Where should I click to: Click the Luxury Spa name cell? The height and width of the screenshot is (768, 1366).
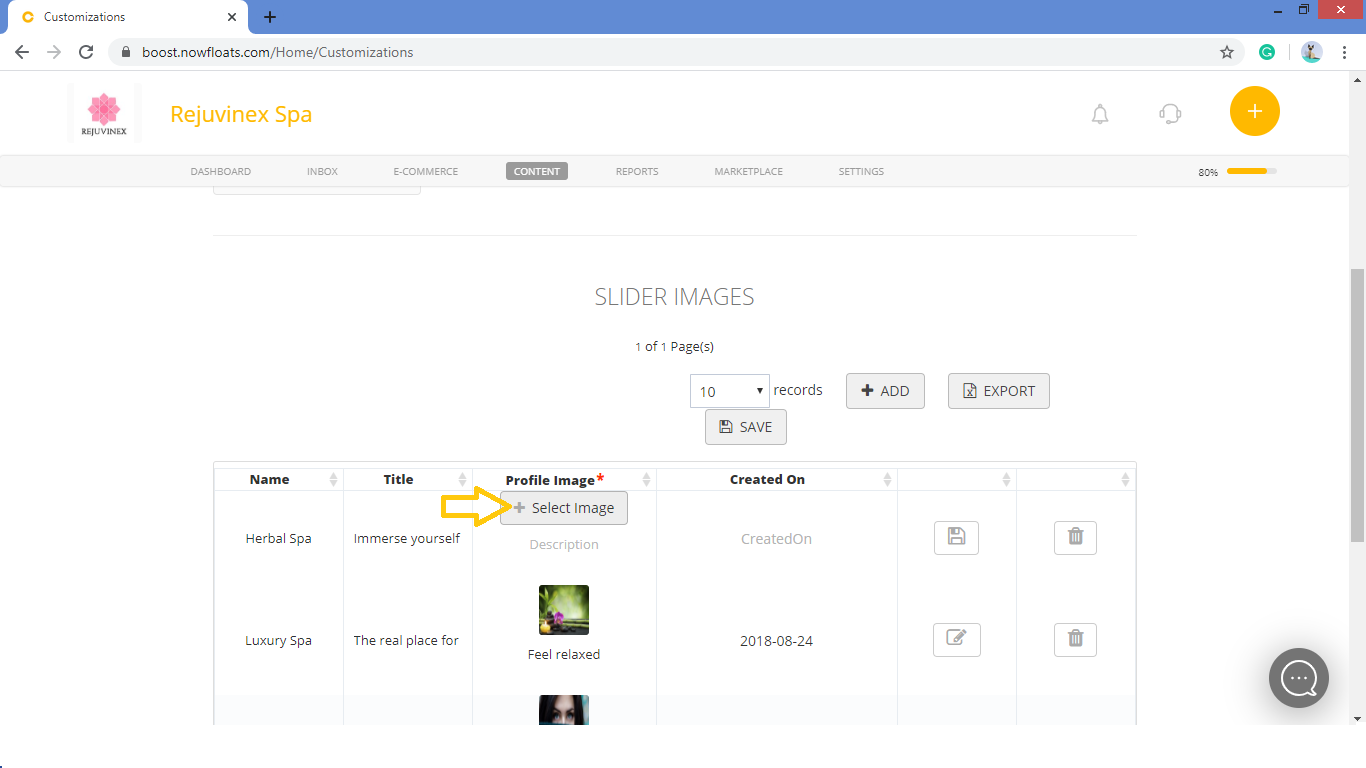278,640
